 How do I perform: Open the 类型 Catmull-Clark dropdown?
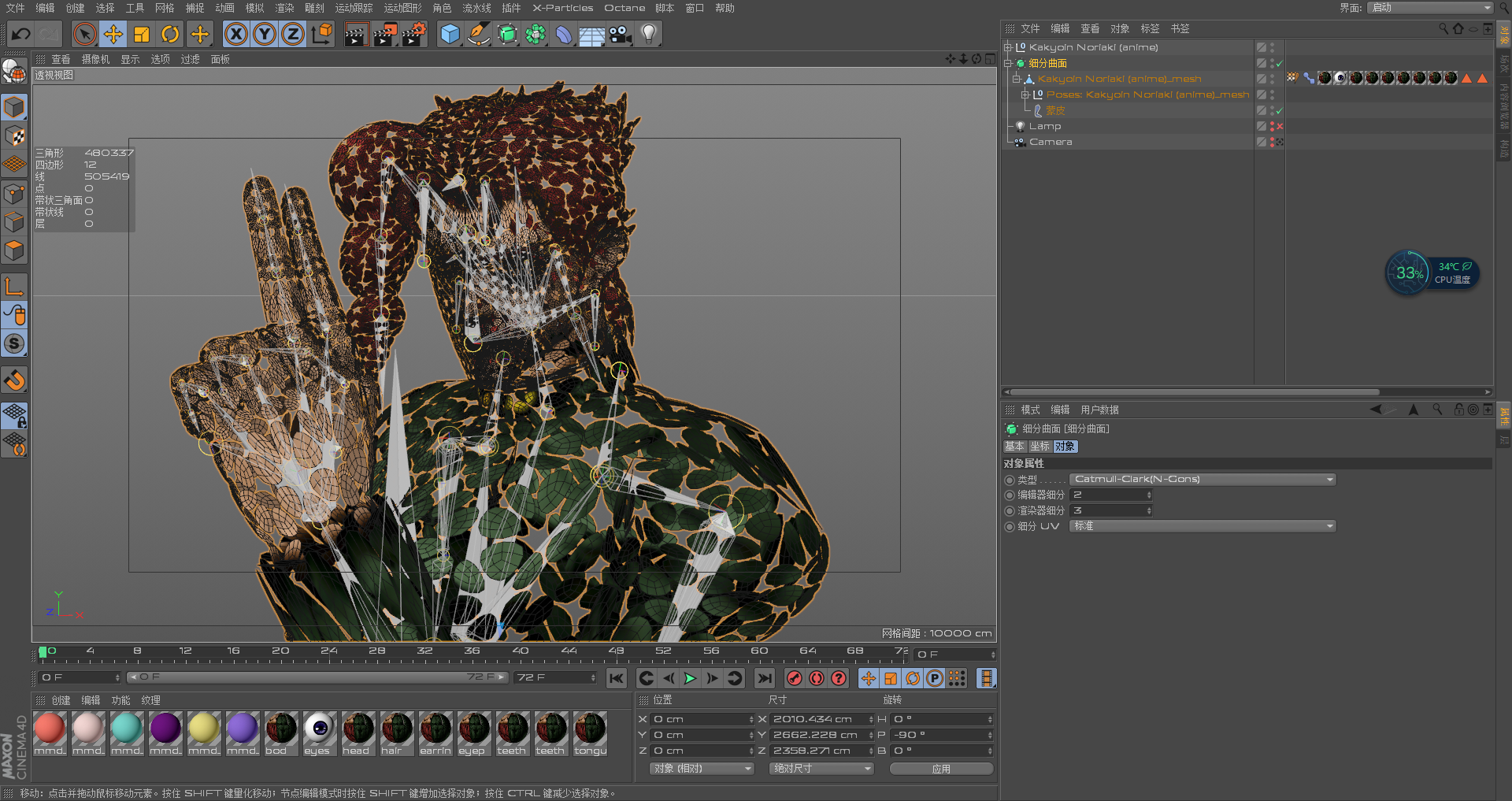click(1203, 480)
